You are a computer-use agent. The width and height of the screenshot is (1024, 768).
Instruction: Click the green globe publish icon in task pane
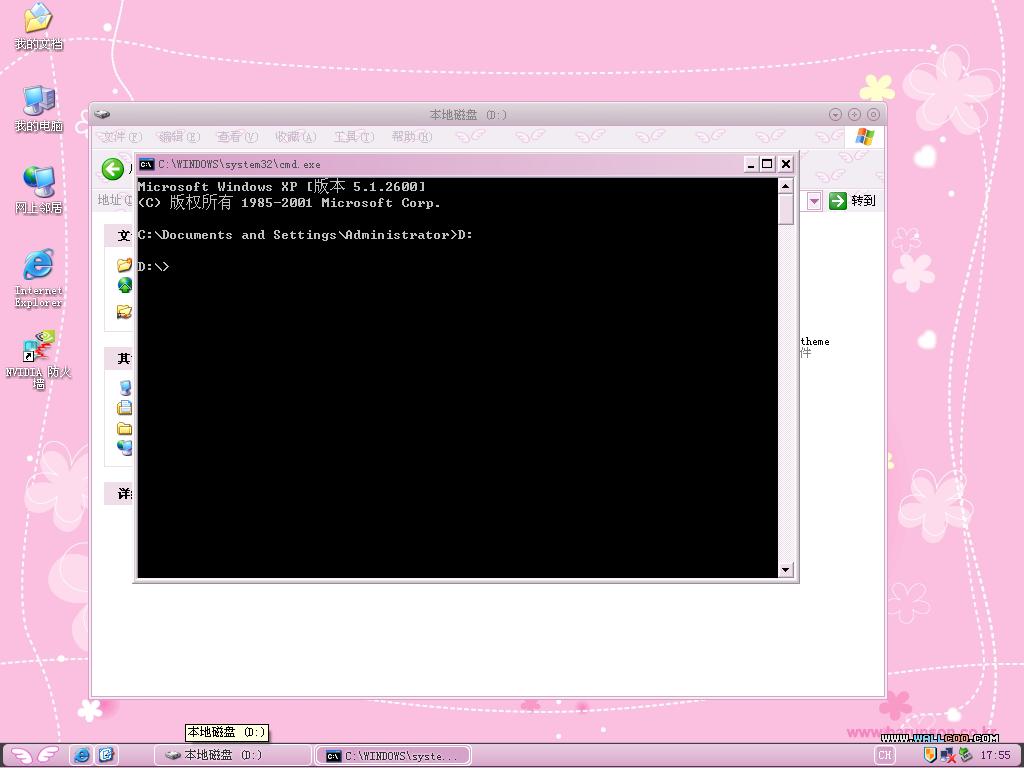[124, 285]
